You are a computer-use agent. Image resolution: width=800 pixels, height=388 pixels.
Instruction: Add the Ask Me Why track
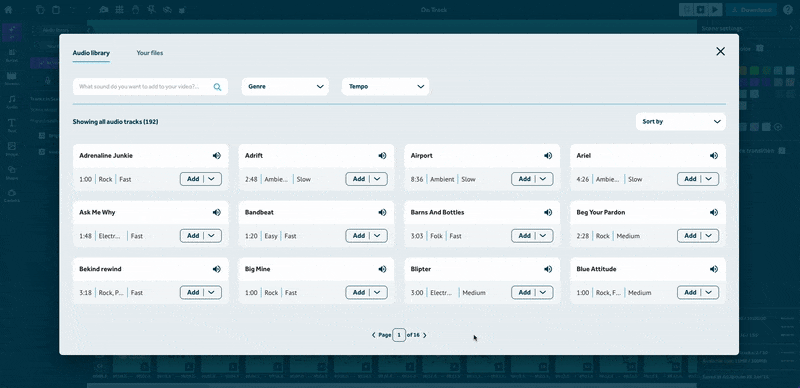tap(193, 236)
